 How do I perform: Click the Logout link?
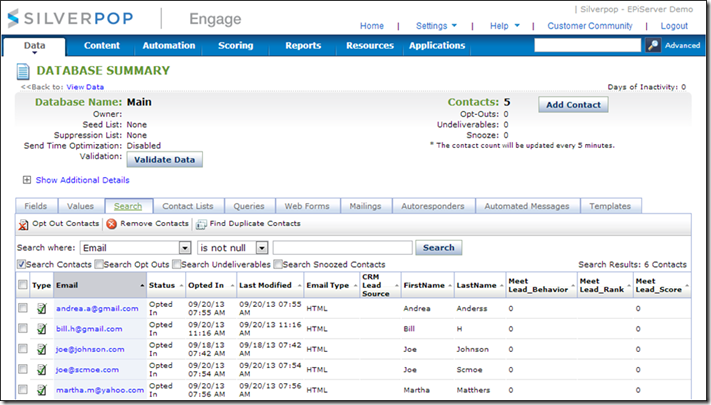[x=674, y=26]
